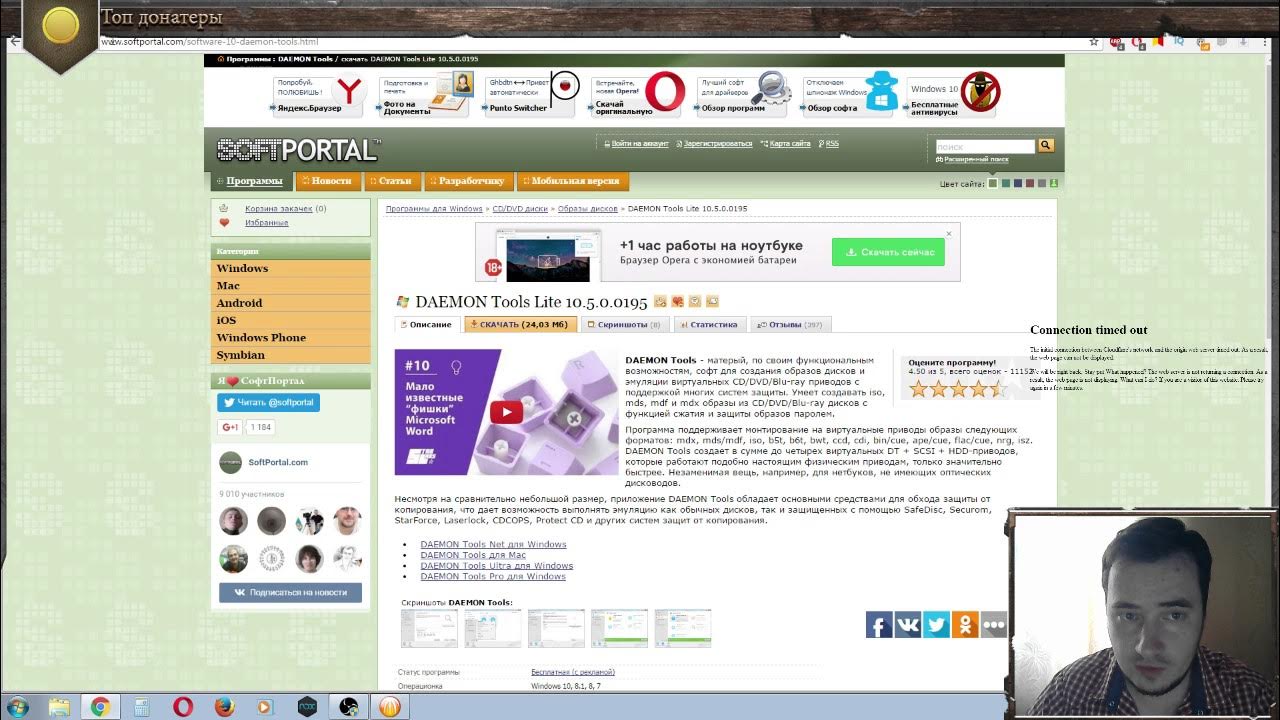The image size is (1280, 720).
Task: Open the Punto Switcher banner
Action: tap(532, 95)
